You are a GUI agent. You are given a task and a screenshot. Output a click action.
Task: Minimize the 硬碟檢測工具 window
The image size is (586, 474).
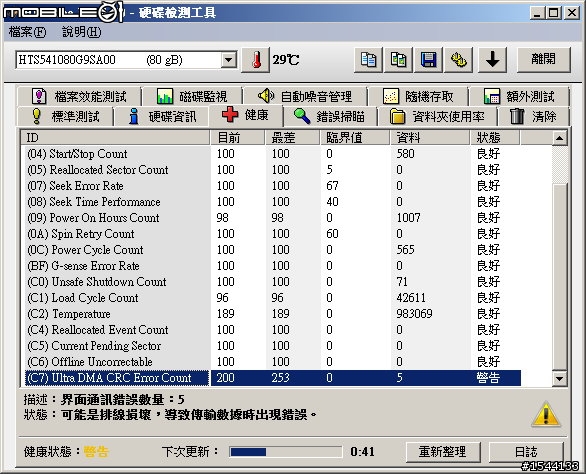point(537,13)
